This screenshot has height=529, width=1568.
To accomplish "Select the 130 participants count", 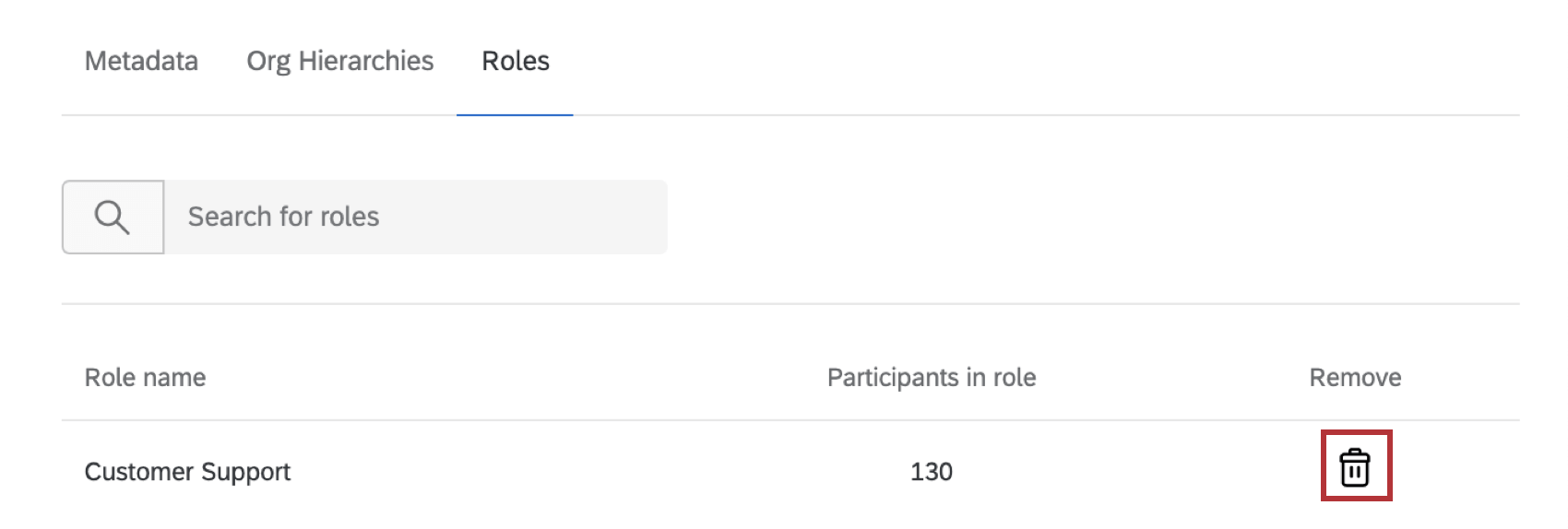I will [931, 472].
